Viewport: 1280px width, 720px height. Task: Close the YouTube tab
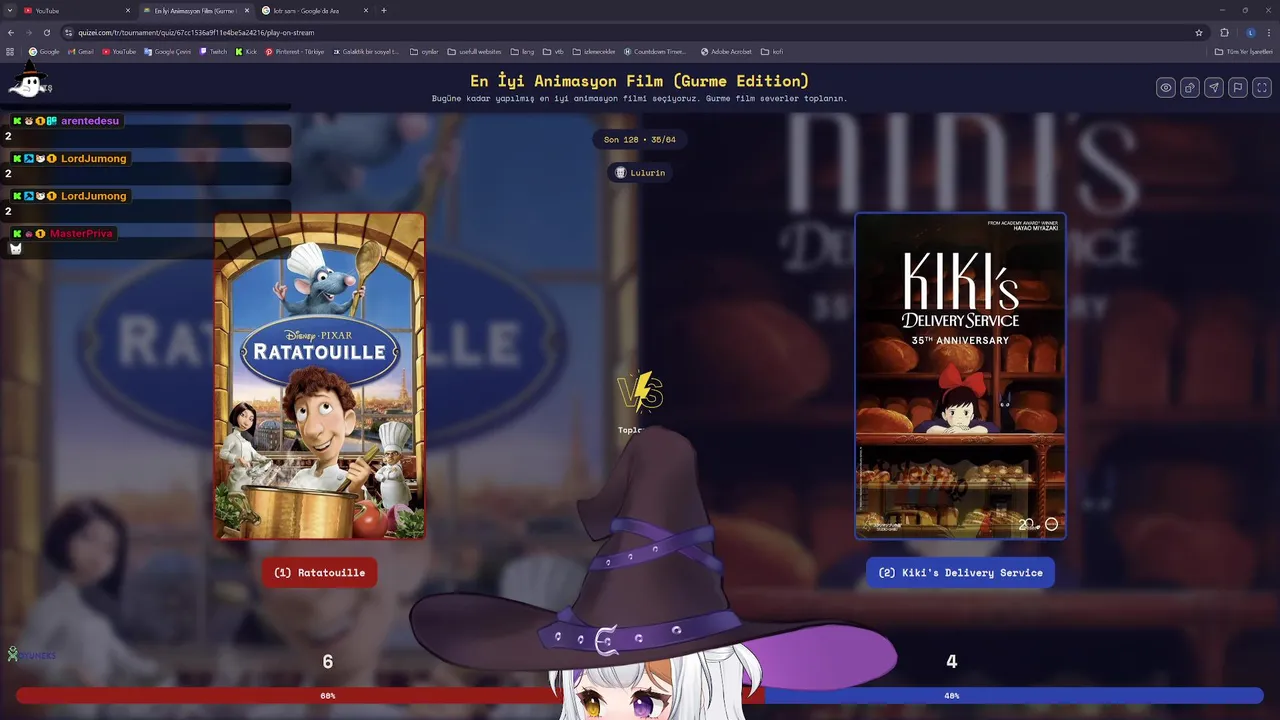pos(128,10)
